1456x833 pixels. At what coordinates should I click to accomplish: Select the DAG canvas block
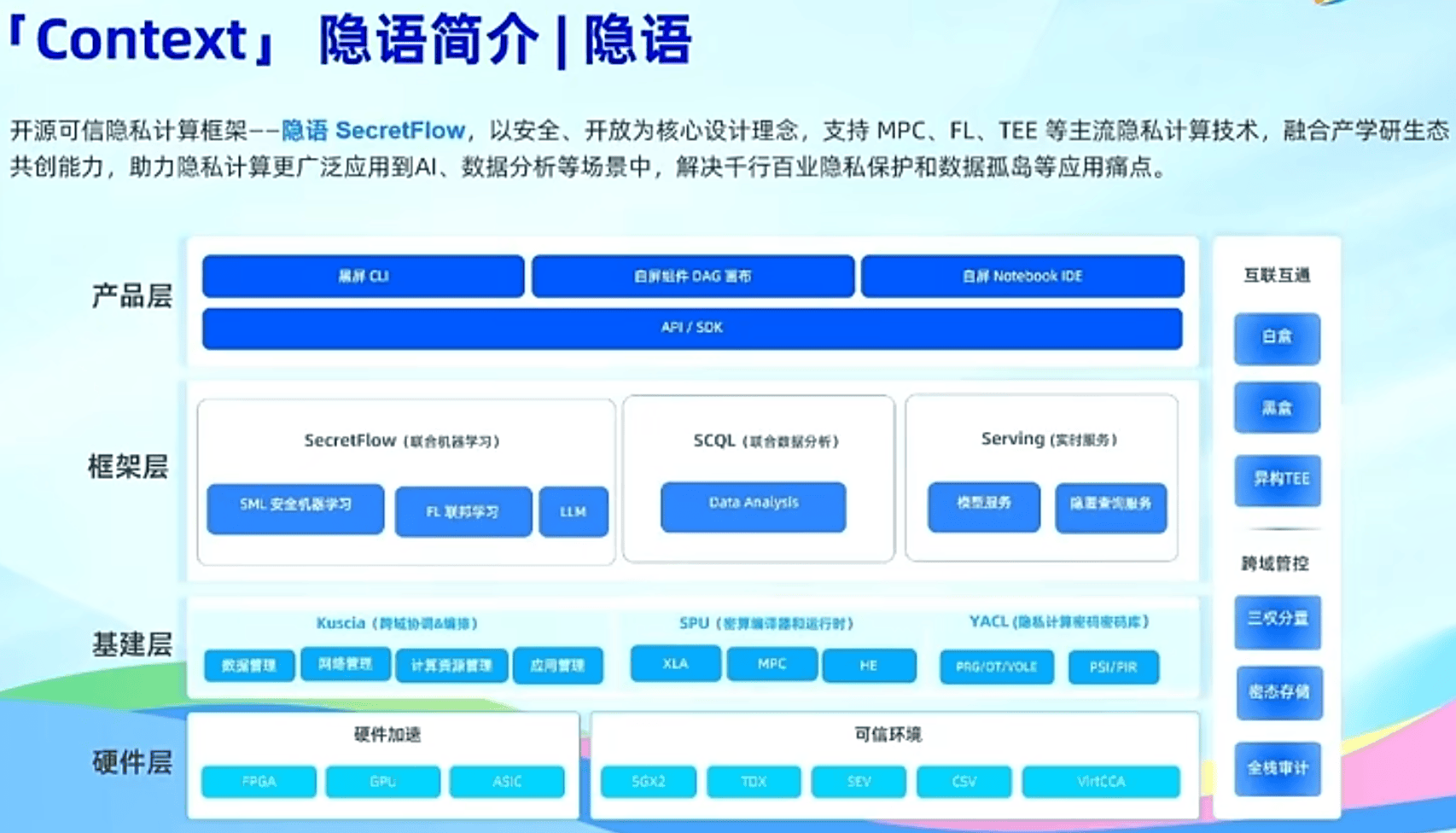[693, 277]
